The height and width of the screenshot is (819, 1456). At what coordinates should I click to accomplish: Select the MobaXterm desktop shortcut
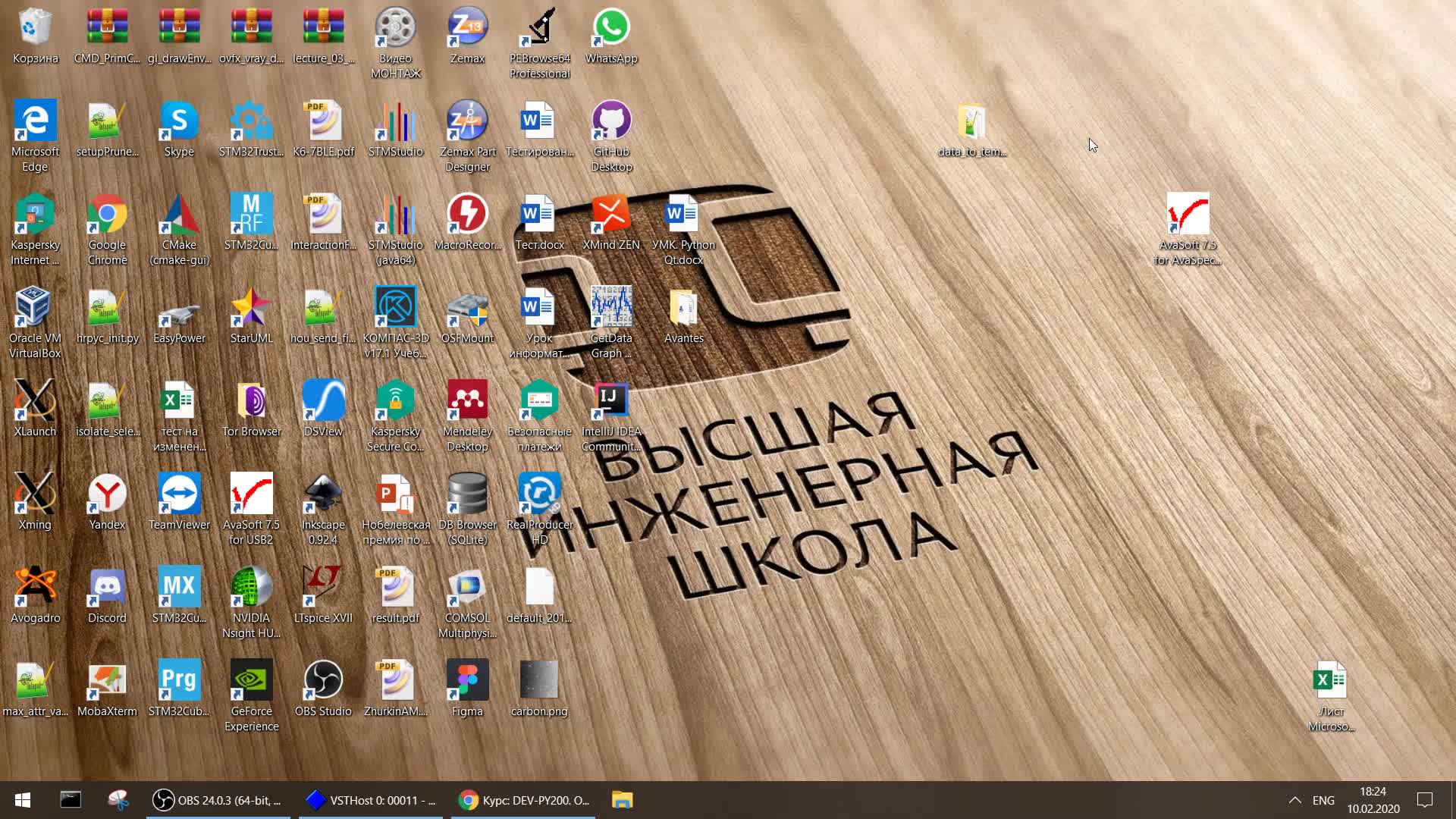(x=107, y=689)
